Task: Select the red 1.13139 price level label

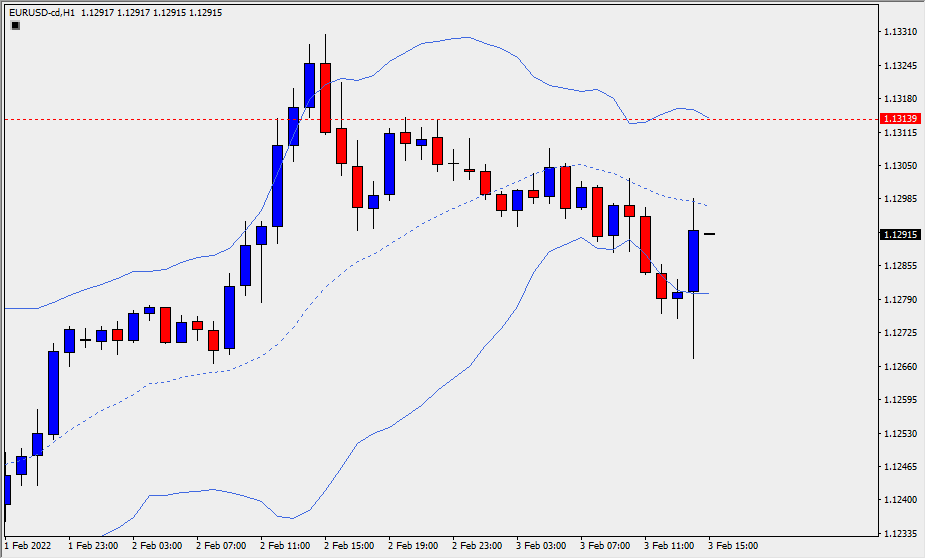Action: click(x=900, y=119)
